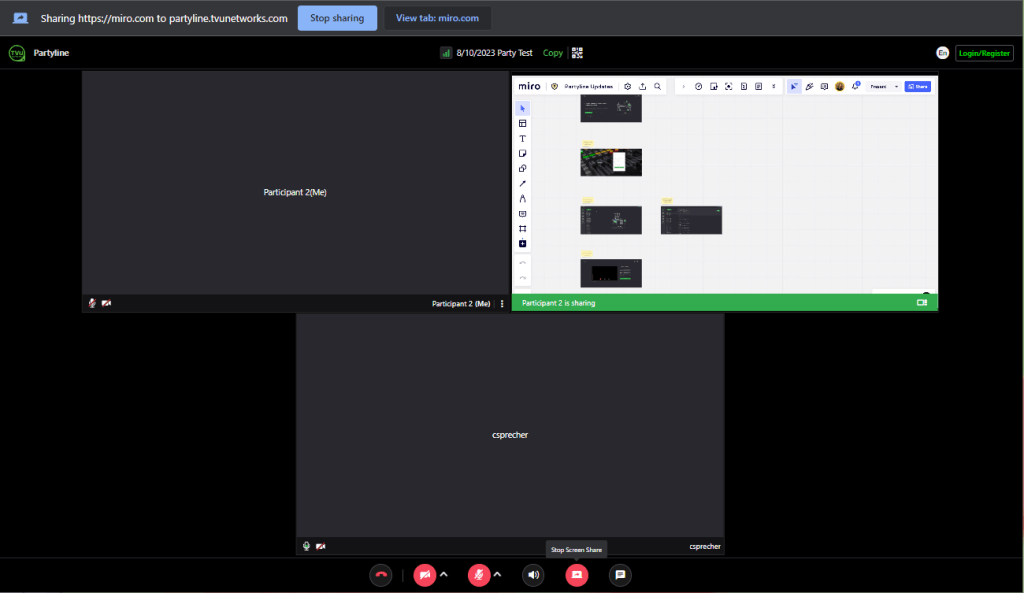Image resolution: width=1024 pixels, height=593 pixels.
Task: Change language with En icon
Action: click(942, 53)
